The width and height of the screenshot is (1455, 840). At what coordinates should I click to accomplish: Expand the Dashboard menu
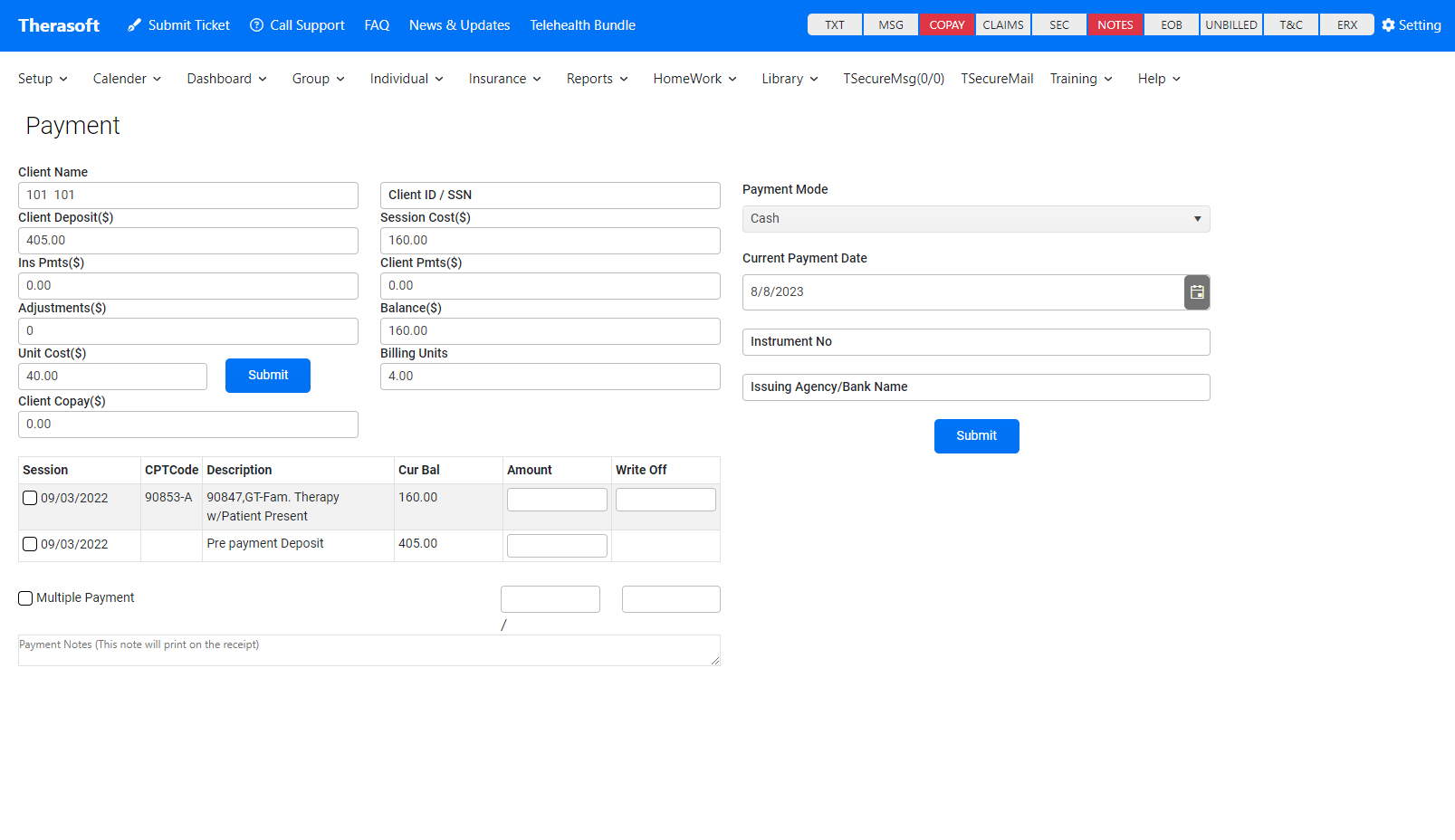(x=226, y=79)
